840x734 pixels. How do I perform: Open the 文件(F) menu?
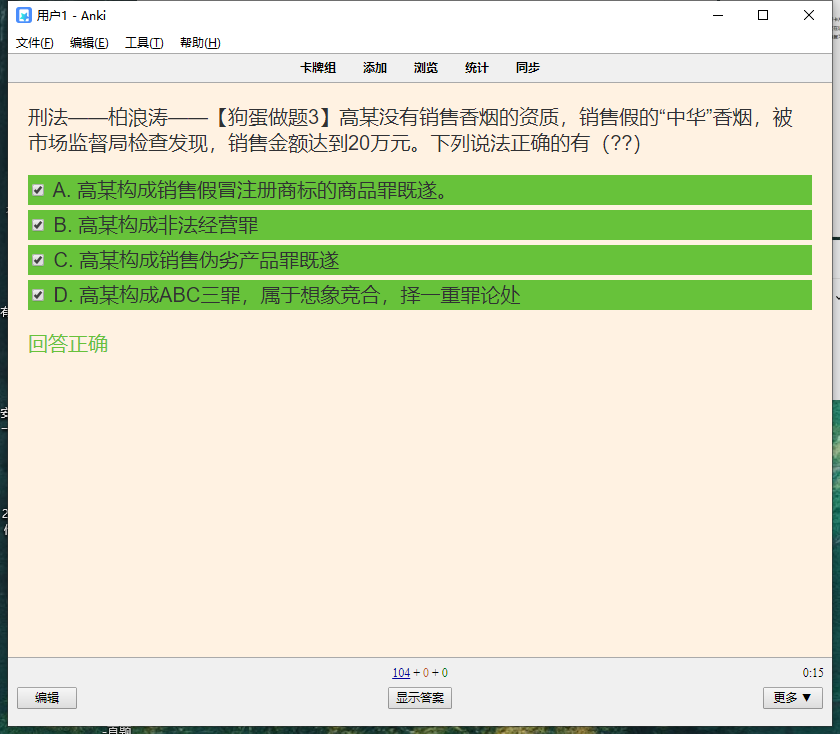click(x=34, y=43)
